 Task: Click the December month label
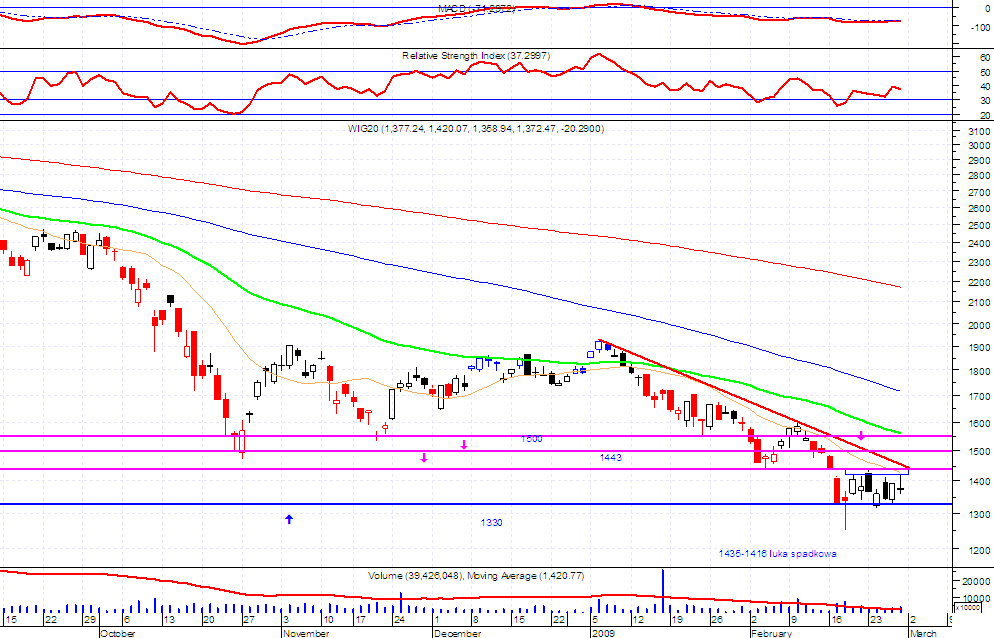tap(458, 633)
